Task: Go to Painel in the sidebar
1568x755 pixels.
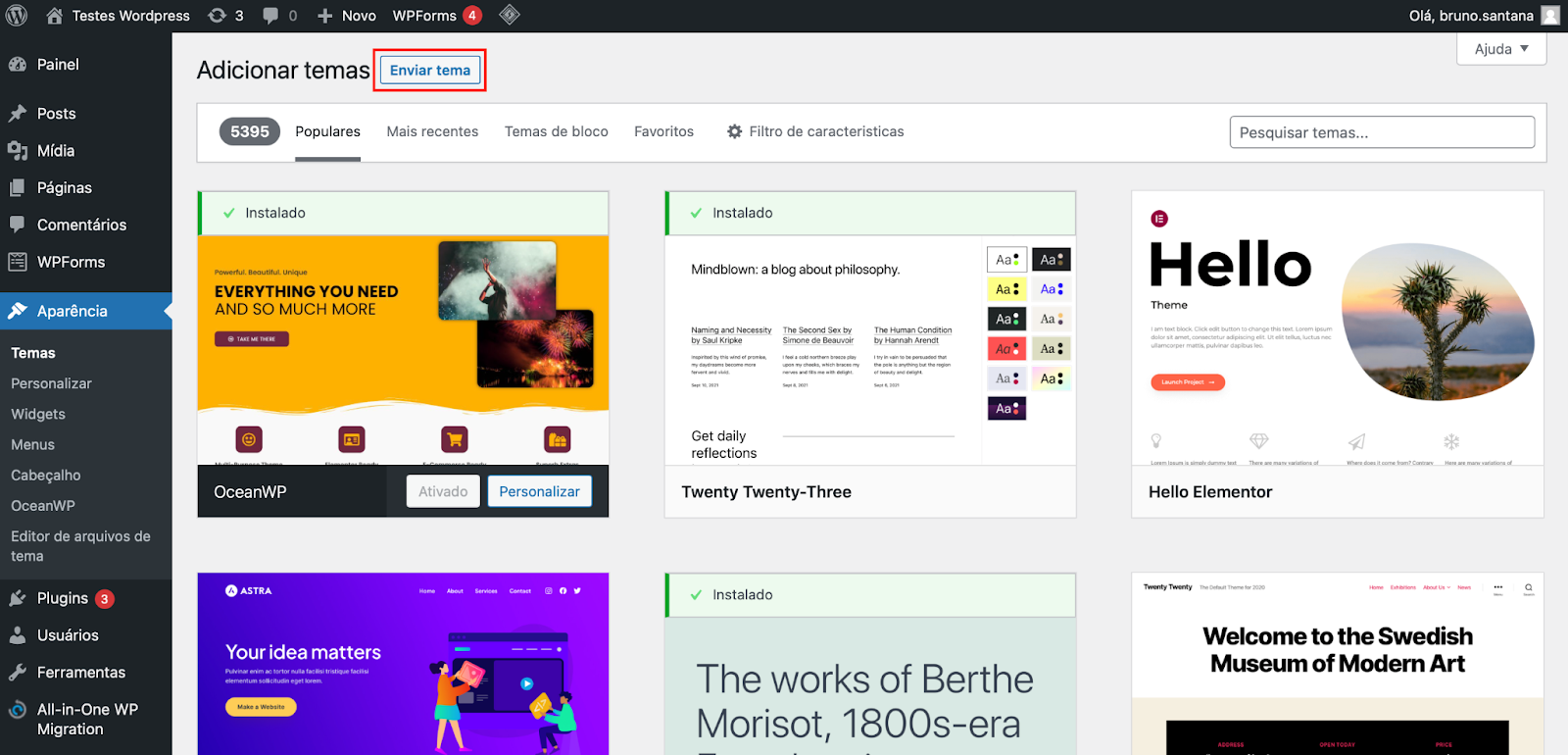Action: (58, 65)
